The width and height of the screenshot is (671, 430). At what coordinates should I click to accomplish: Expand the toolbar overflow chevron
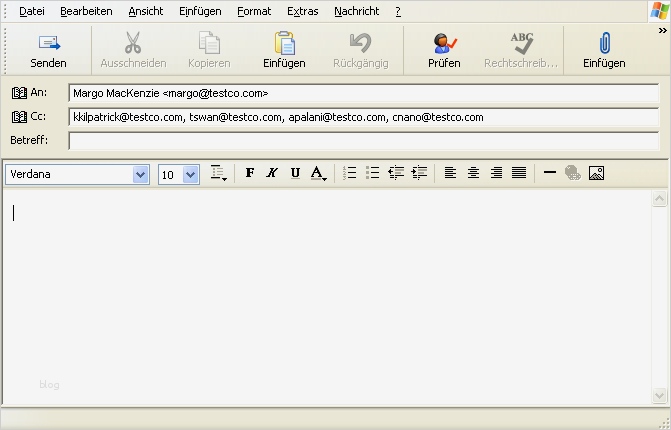pos(662,31)
